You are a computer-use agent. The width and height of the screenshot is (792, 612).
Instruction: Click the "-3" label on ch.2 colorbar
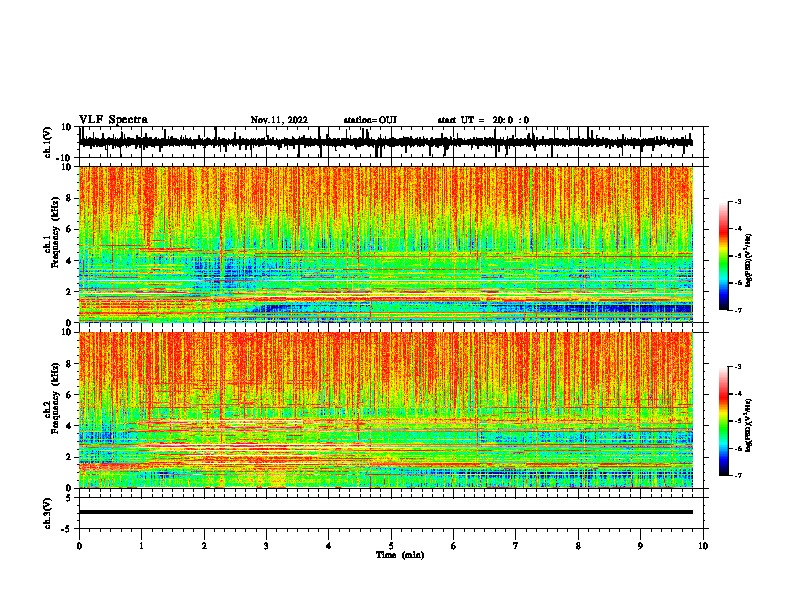click(737, 367)
